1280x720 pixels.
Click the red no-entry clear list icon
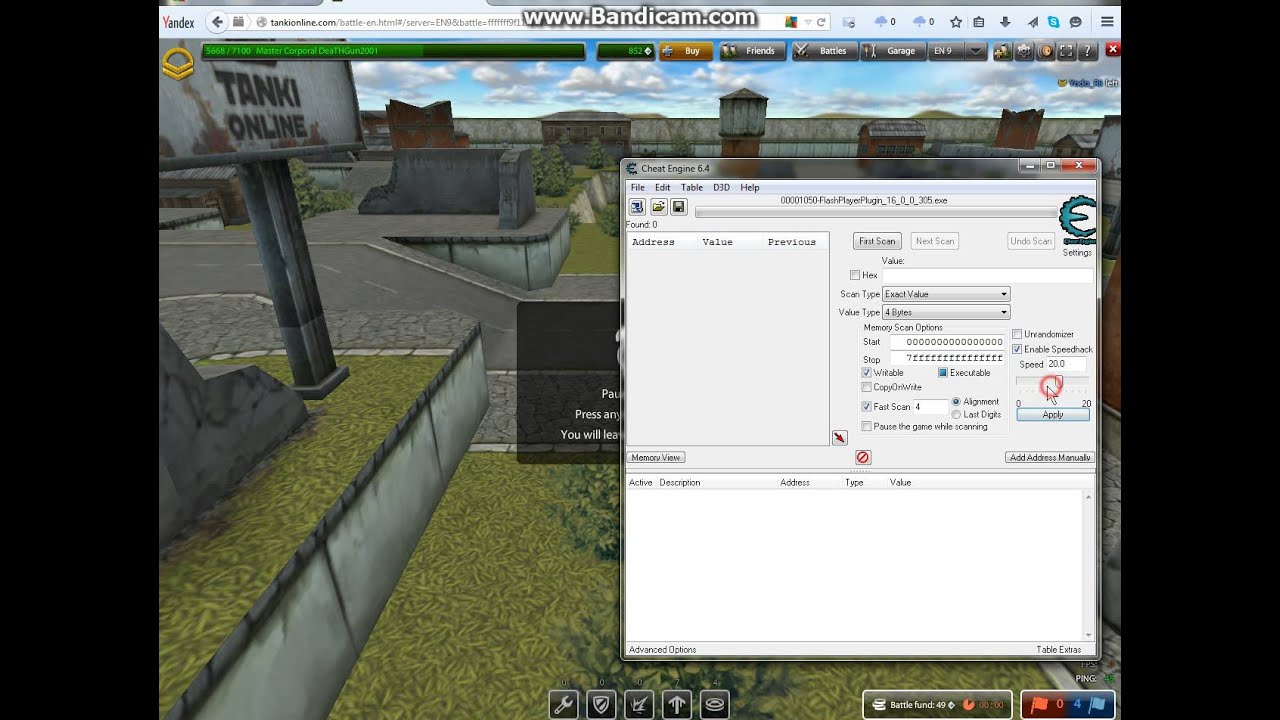(863, 457)
